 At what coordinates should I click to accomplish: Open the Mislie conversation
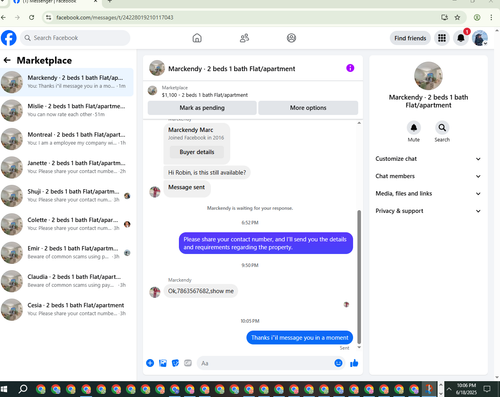(67, 110)
